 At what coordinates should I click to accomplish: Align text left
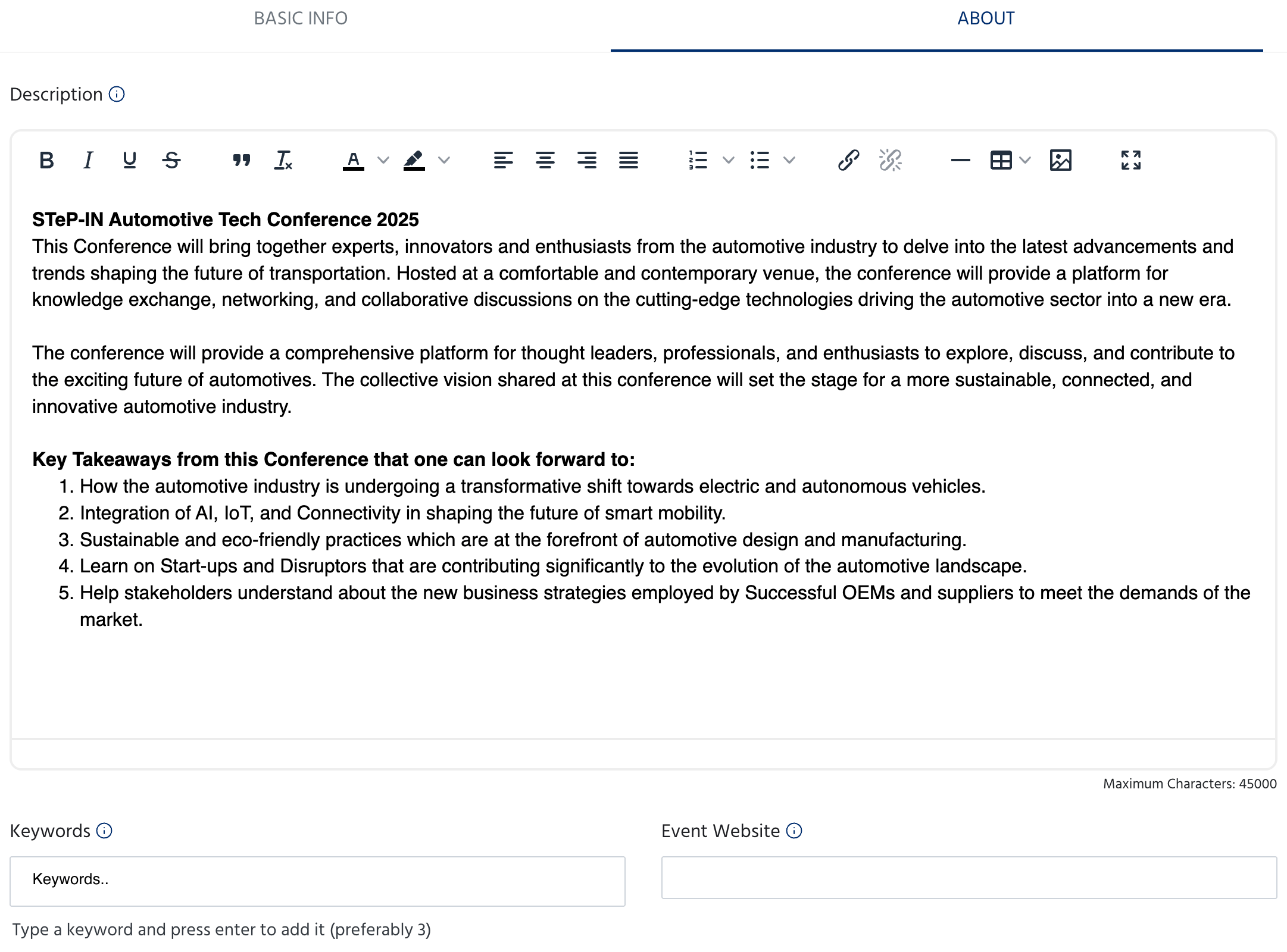pos(503,160)
